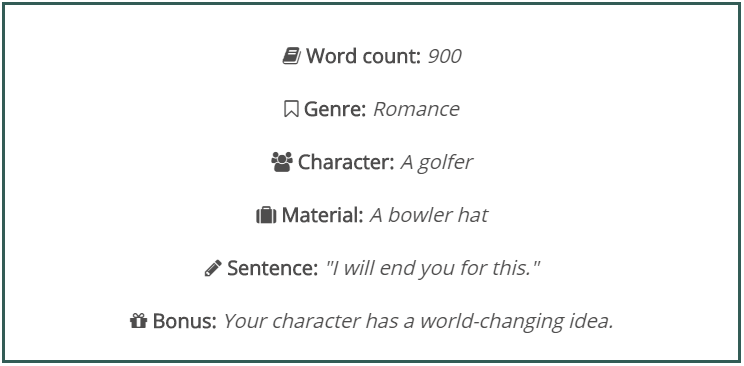Click the bookmark icon next to Genre
Screen dimensions: 744x366
pos(291,110)
